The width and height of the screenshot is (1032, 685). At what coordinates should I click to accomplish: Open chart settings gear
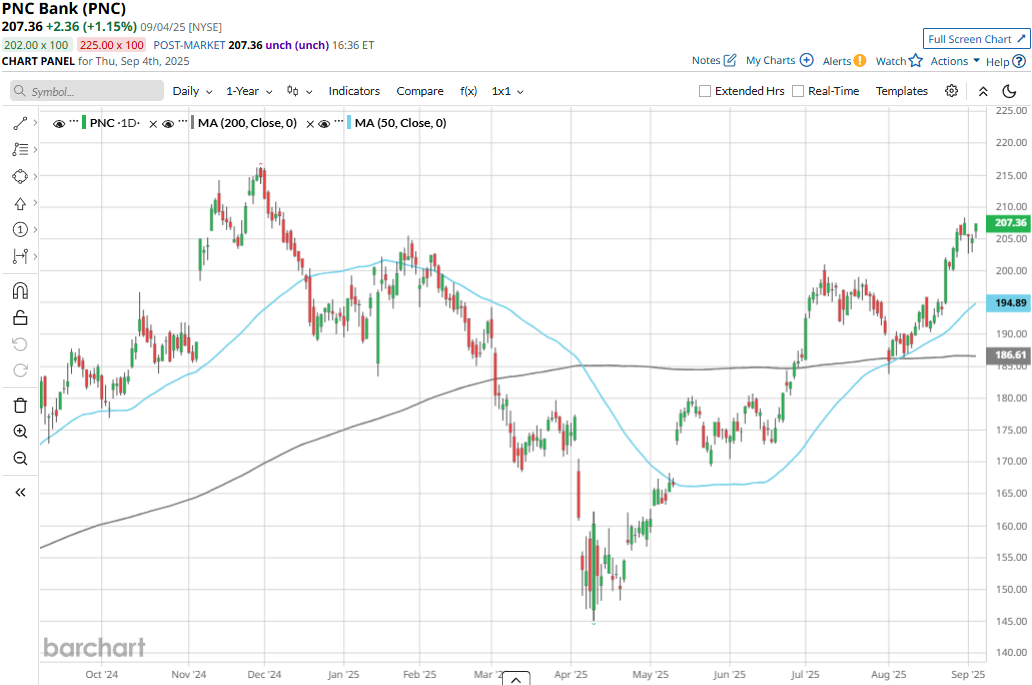click(951, 91)
